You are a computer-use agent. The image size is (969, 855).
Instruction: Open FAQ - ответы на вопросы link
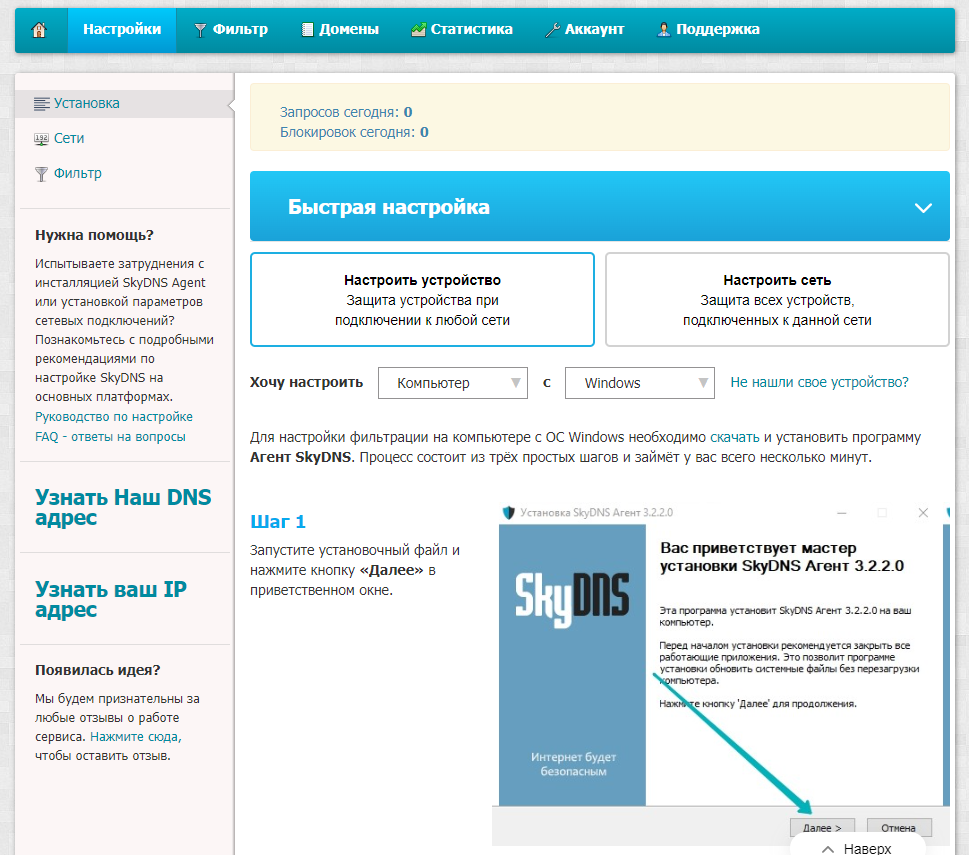[110, 437]
